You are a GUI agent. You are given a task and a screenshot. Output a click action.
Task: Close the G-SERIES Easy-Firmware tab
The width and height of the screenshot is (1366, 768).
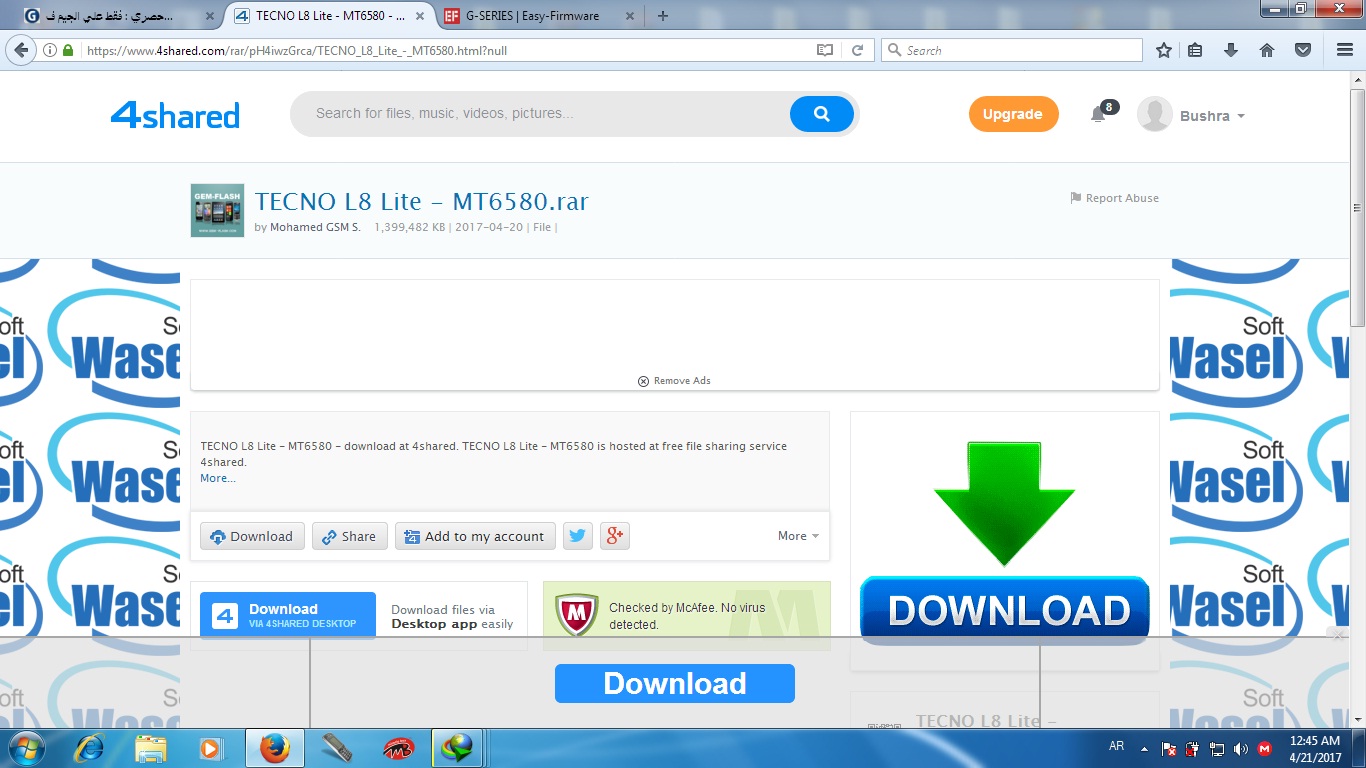629,16
